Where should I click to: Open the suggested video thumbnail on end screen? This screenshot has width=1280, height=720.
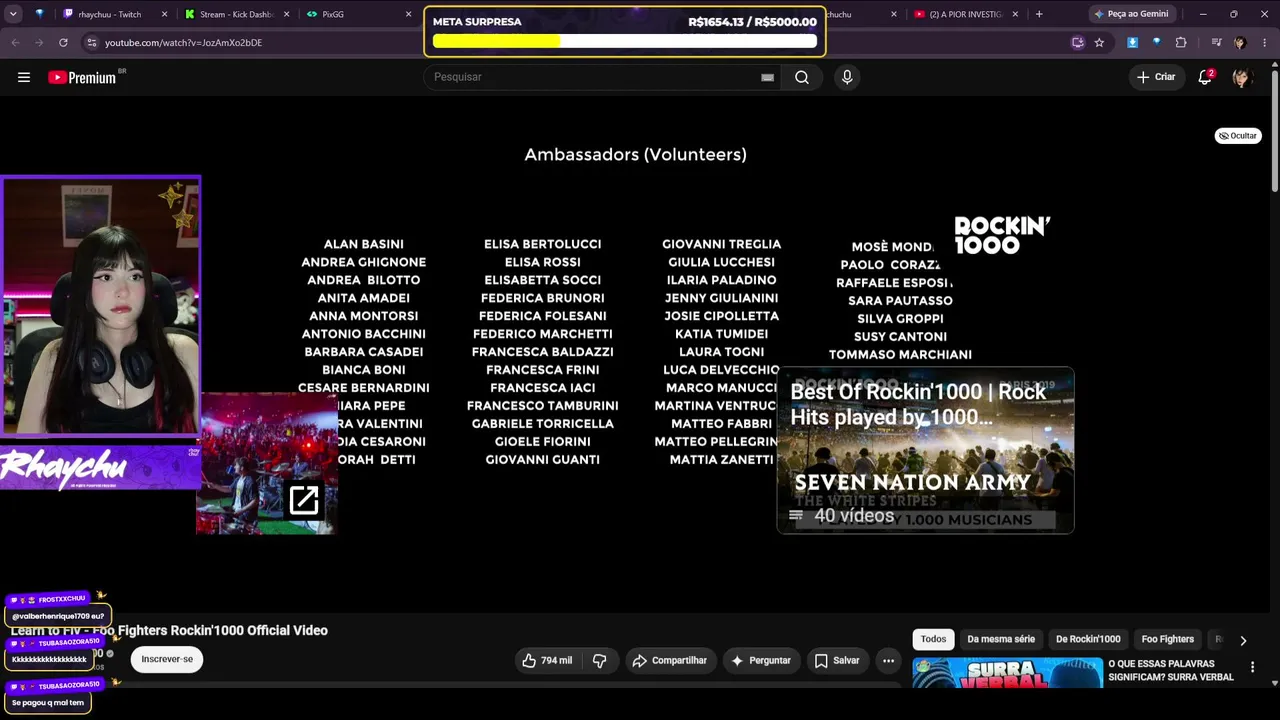267,463
